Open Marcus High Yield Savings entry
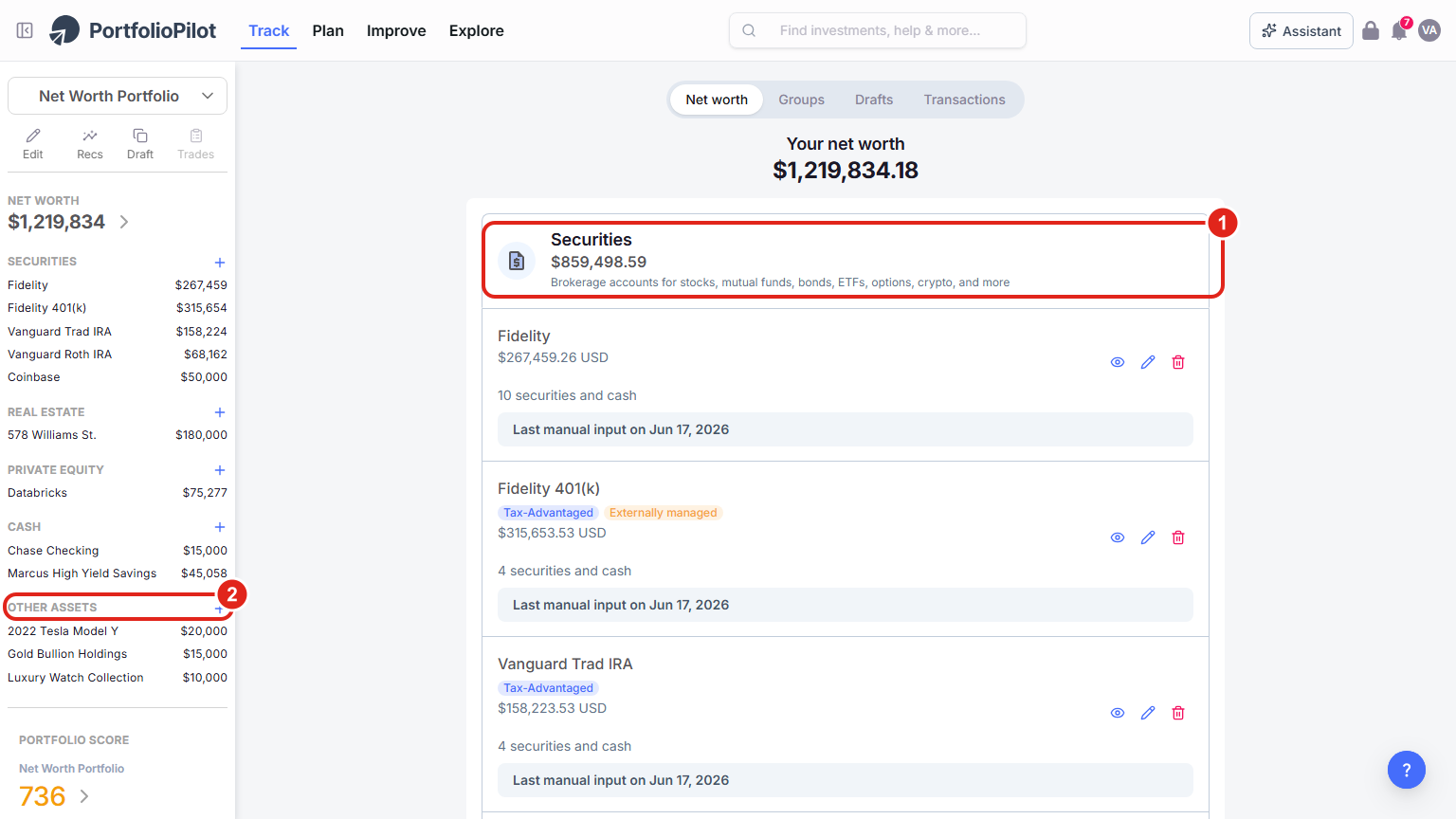Viewport: 1456px width, 819px height. pyautogui.click(x=118, y=573)
